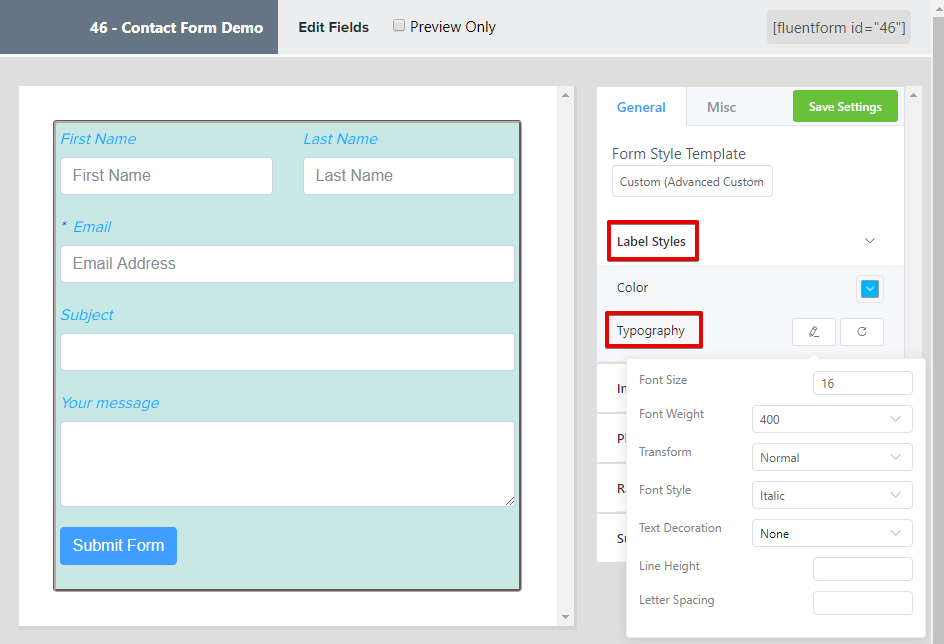Click the Typography label
The image size is (944, 644).
pos(650,330)
